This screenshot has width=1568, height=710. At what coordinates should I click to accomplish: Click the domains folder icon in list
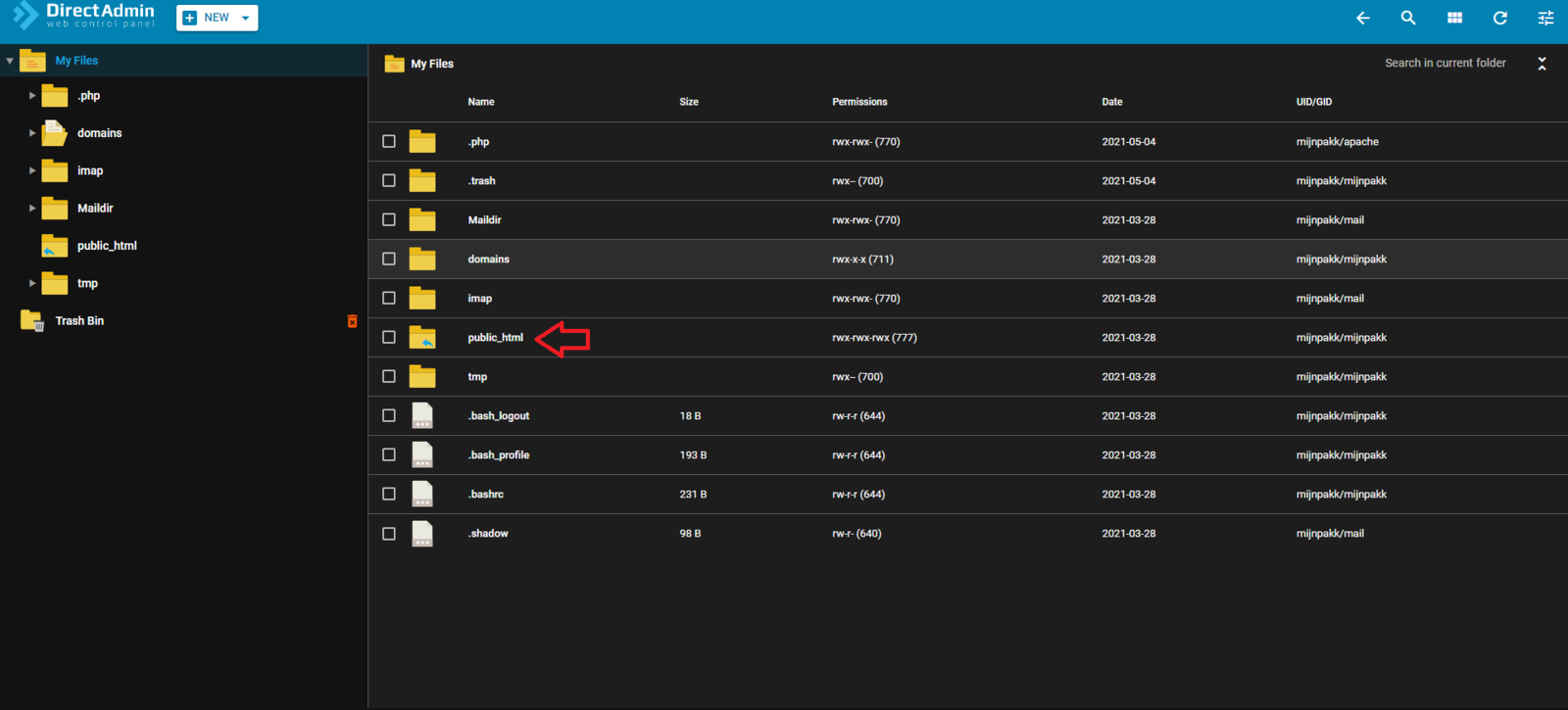tap(422, 259)
